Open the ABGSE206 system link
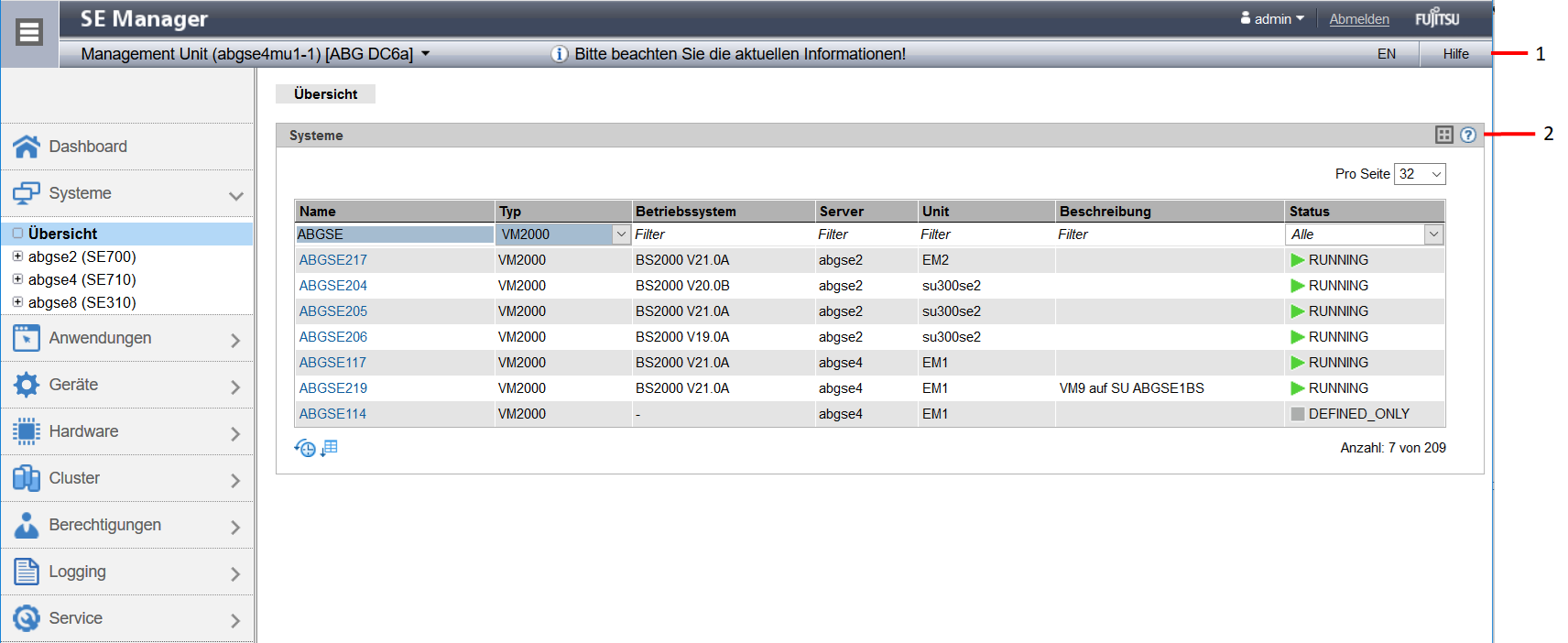The height and width of the screenshot is (643, 1568). [332, 337]
